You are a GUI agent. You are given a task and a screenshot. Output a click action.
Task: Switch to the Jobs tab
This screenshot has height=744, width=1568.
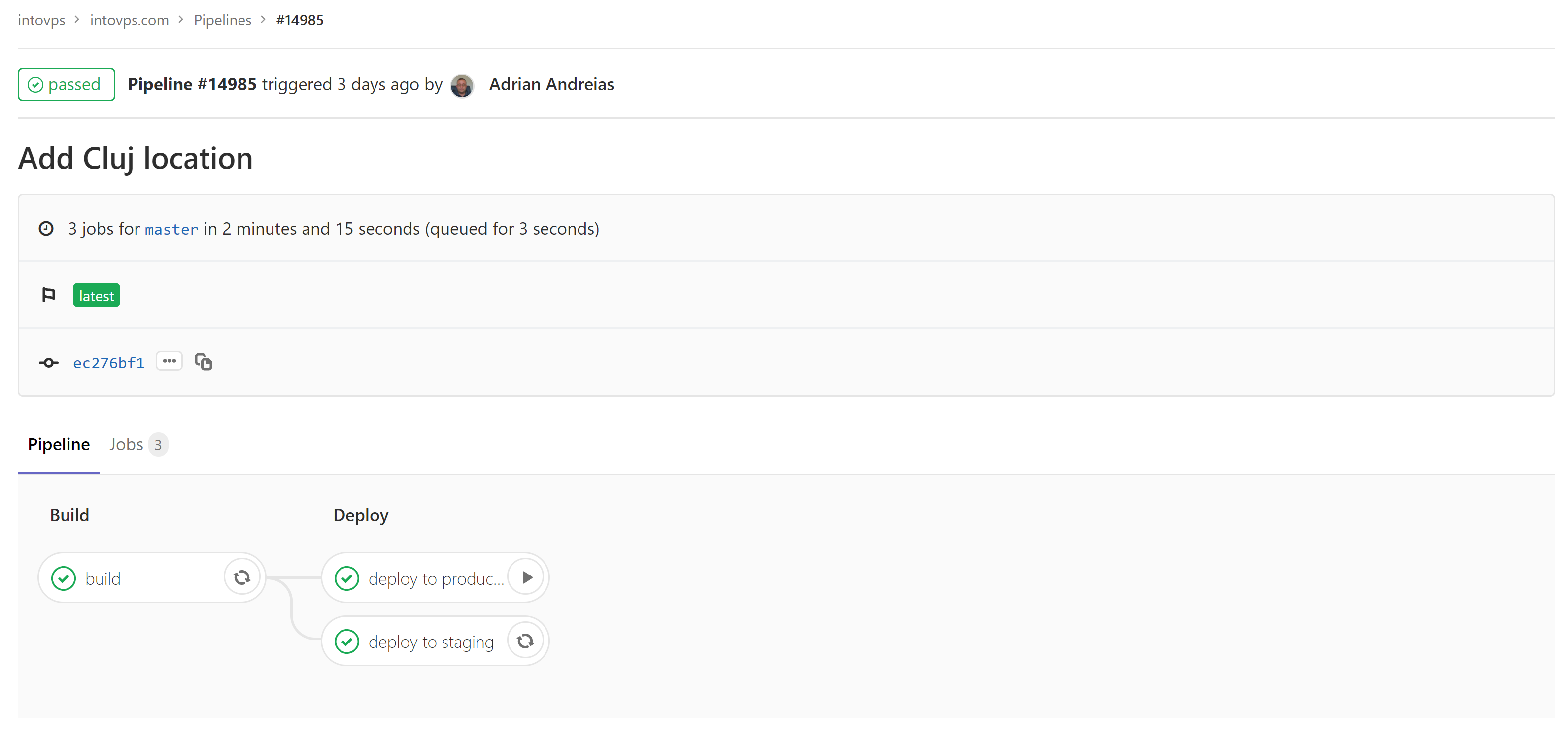[137, 444]
